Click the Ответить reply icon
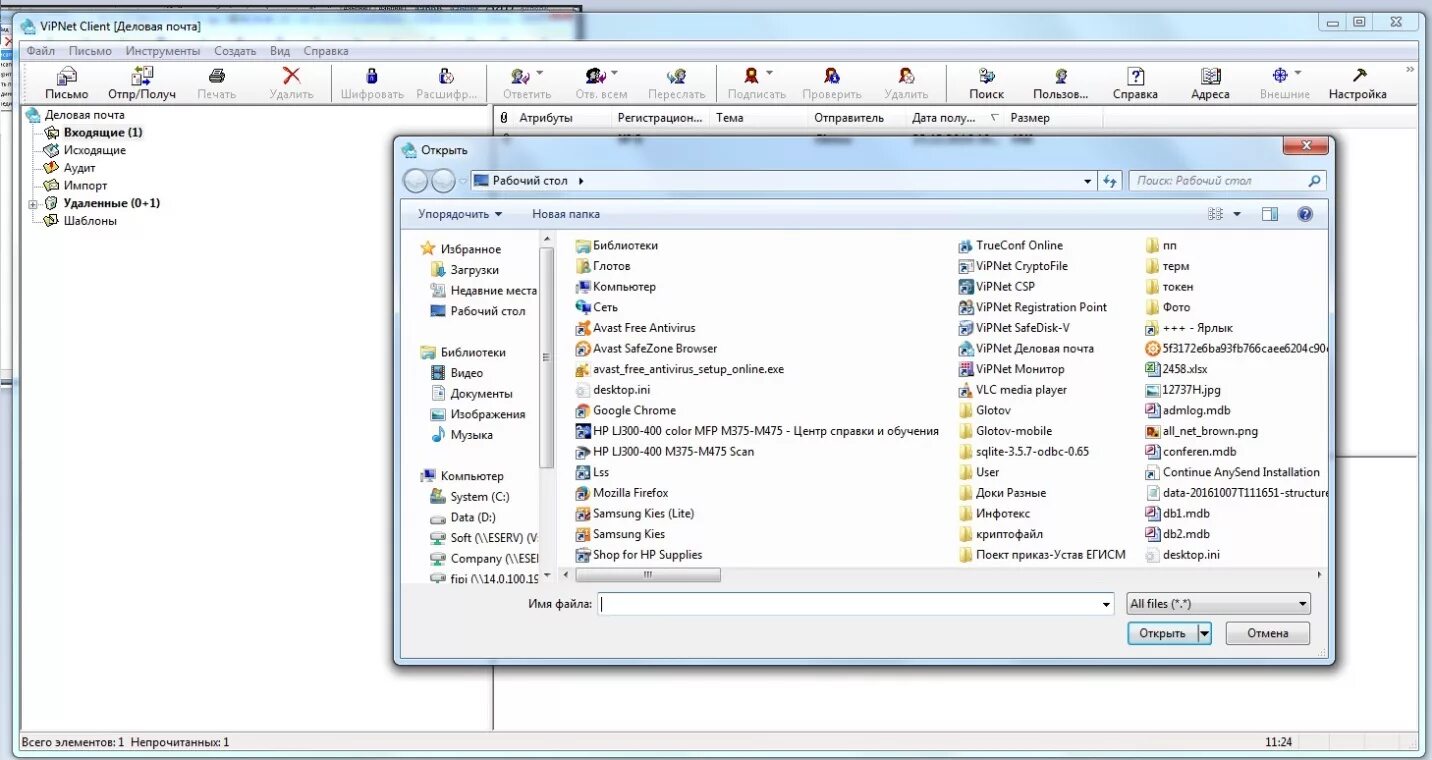 click(x=521, y=76)
